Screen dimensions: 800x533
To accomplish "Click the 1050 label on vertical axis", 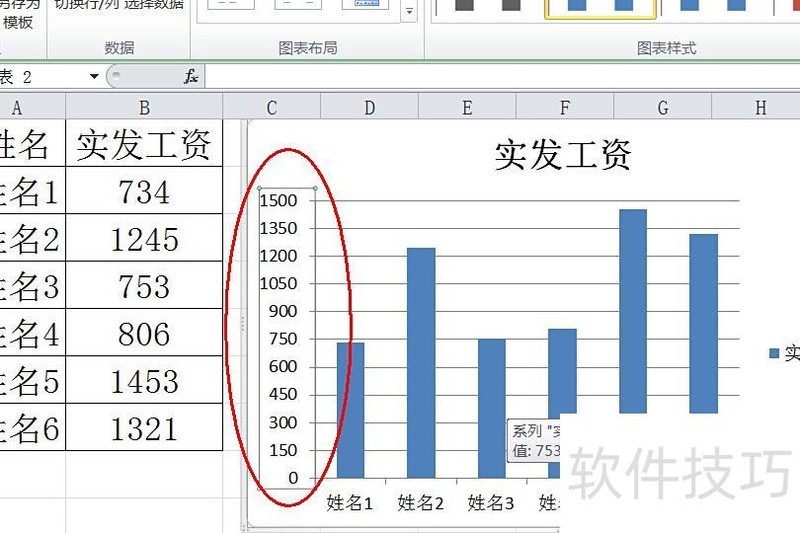I will coord(279,284).
